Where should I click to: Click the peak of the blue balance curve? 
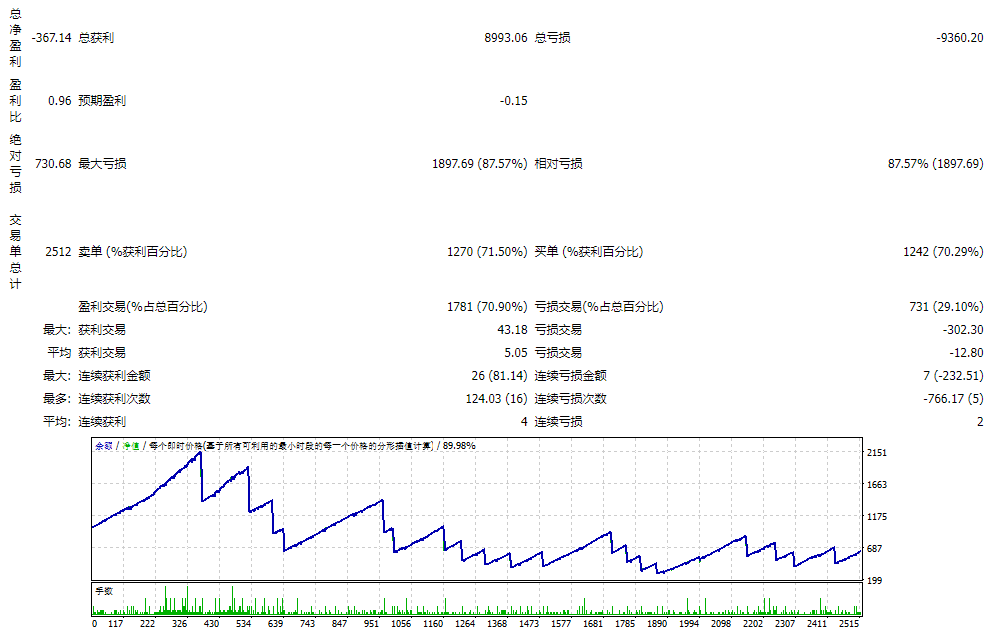pos(200,452)
